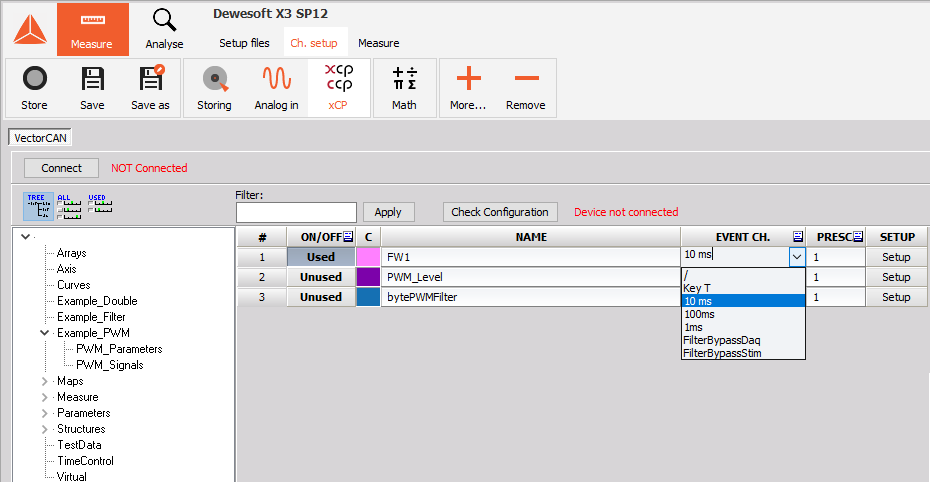Open the Setup files tab
The image size is (930, 482).
(x=244, y=43)
